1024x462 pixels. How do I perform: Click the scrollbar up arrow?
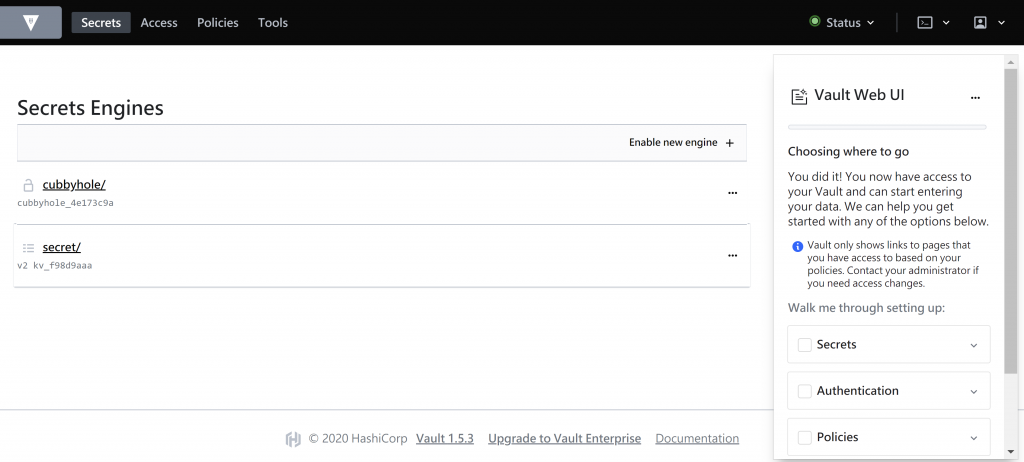(x=1011, y=62)
